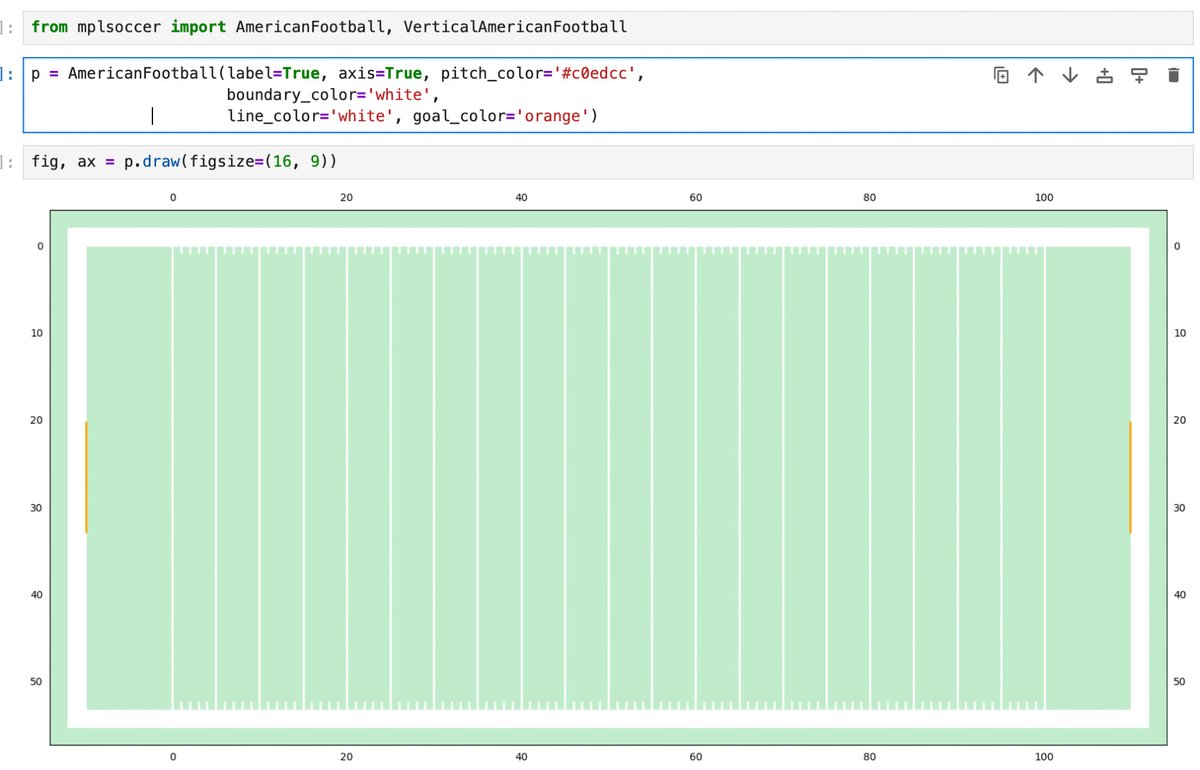
Task: Place cursor in the p.draw figsize cell
Action: (x=608, y=161)
